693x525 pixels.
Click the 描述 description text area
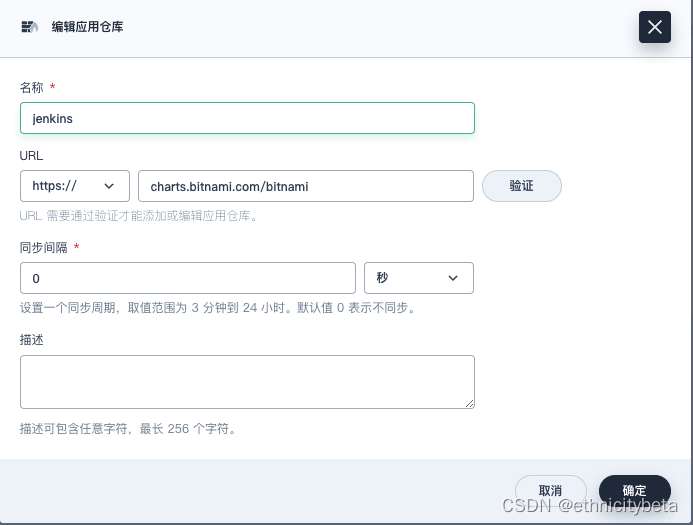[x=248, y=382]
